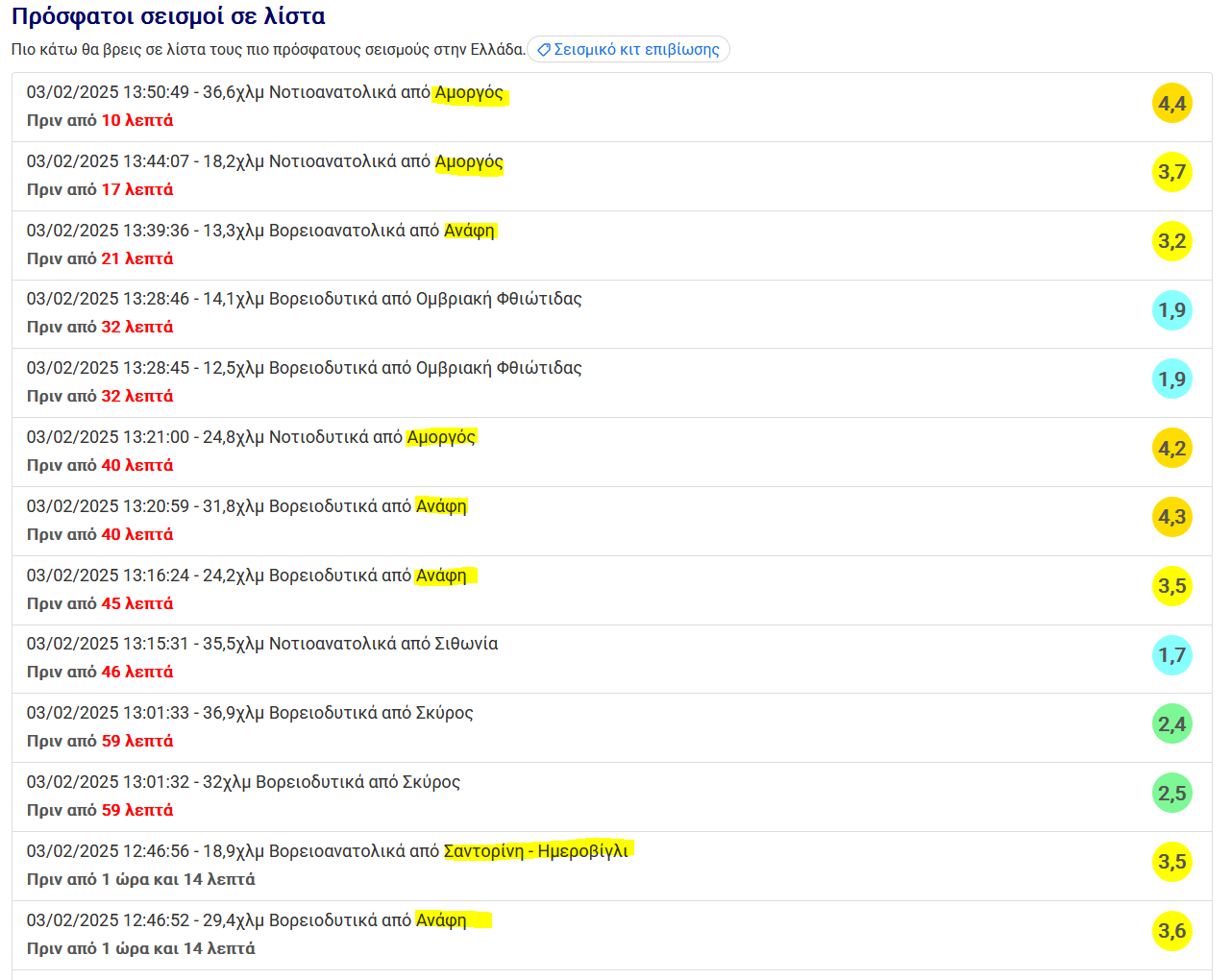Select the 13:20:59 Ανάφη earthquake entry text
The image size is (1232, 980).
[247, 506]
